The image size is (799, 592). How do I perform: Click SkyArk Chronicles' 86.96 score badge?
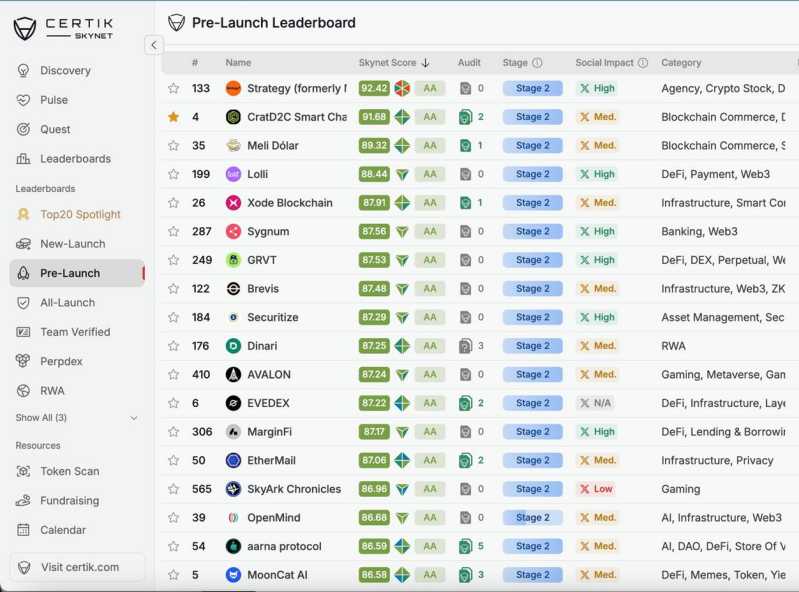[374, 489]
